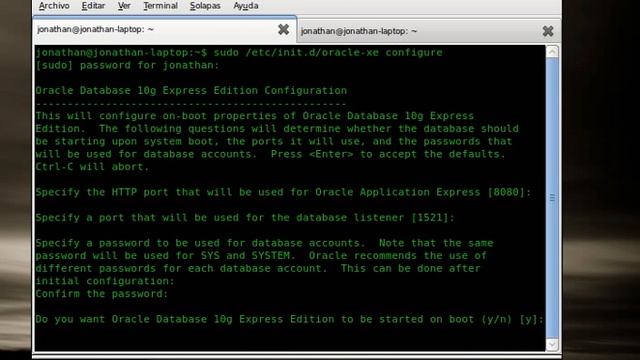Click the vertical scrollbar thumb

552,198
